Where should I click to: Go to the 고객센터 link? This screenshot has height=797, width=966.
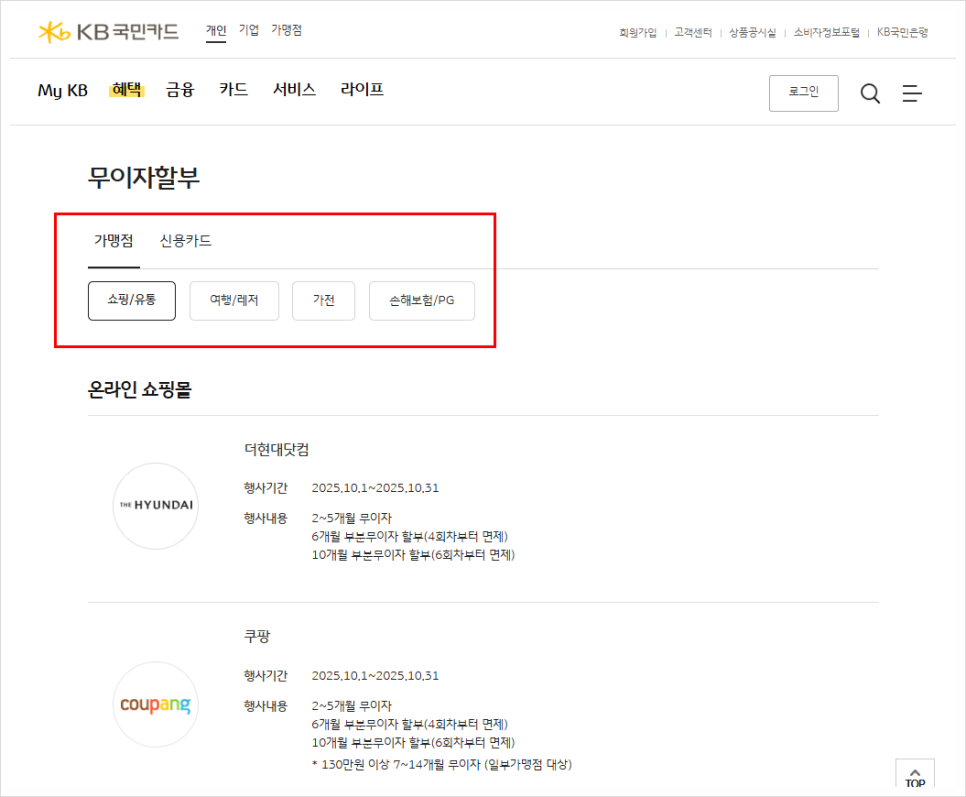692,33
